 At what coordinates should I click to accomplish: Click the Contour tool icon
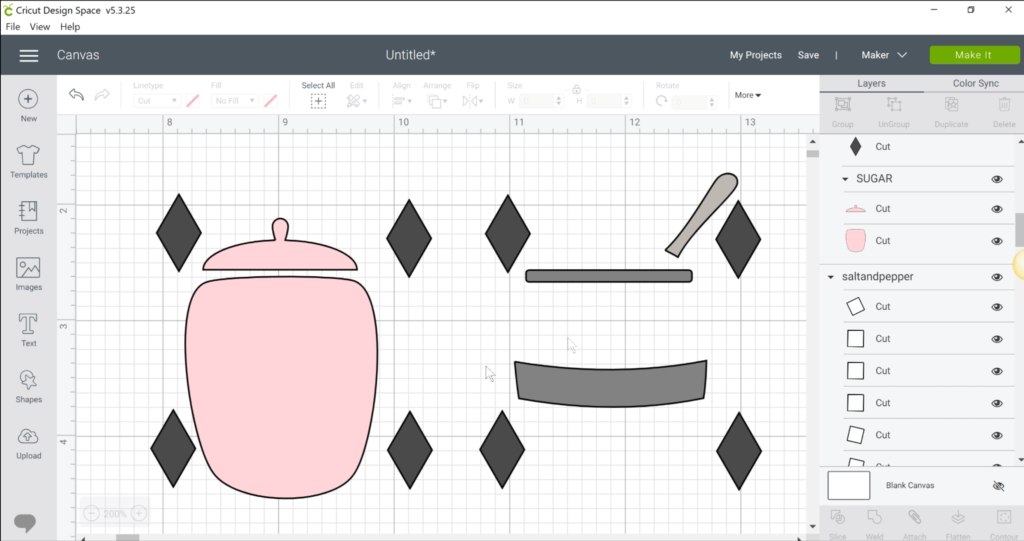click(x=1004, y=517)
